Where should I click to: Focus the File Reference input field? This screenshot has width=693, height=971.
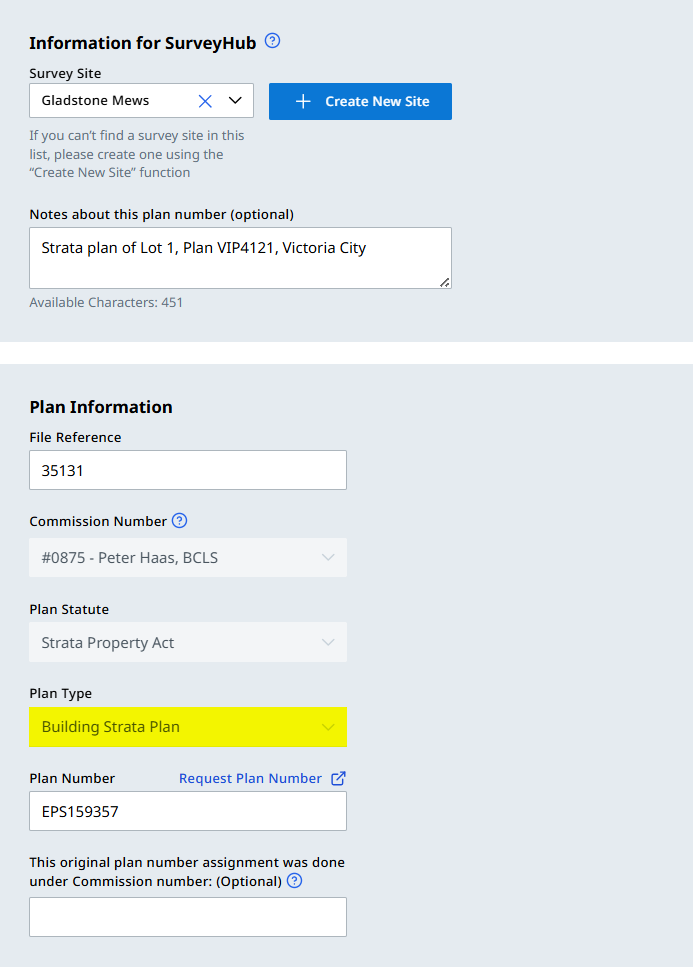coord(188,470)
